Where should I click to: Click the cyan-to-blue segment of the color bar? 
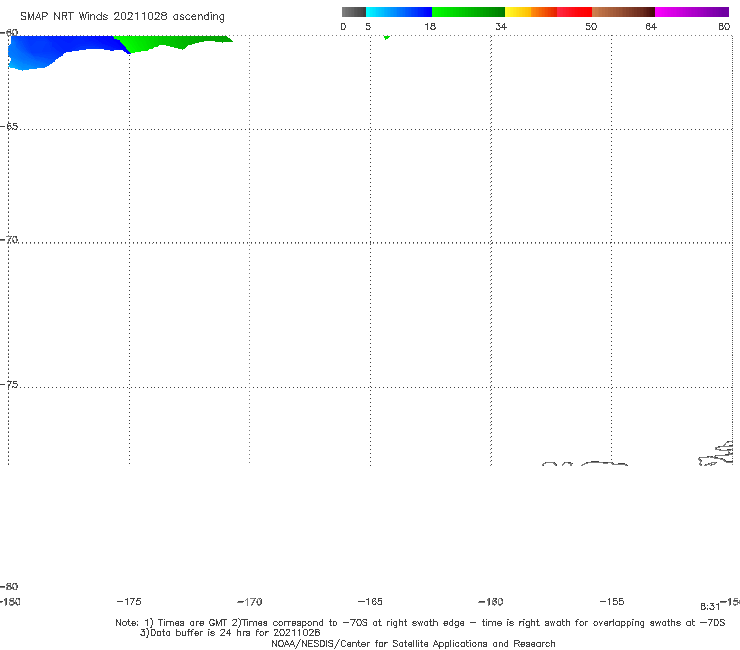[399, 12]
